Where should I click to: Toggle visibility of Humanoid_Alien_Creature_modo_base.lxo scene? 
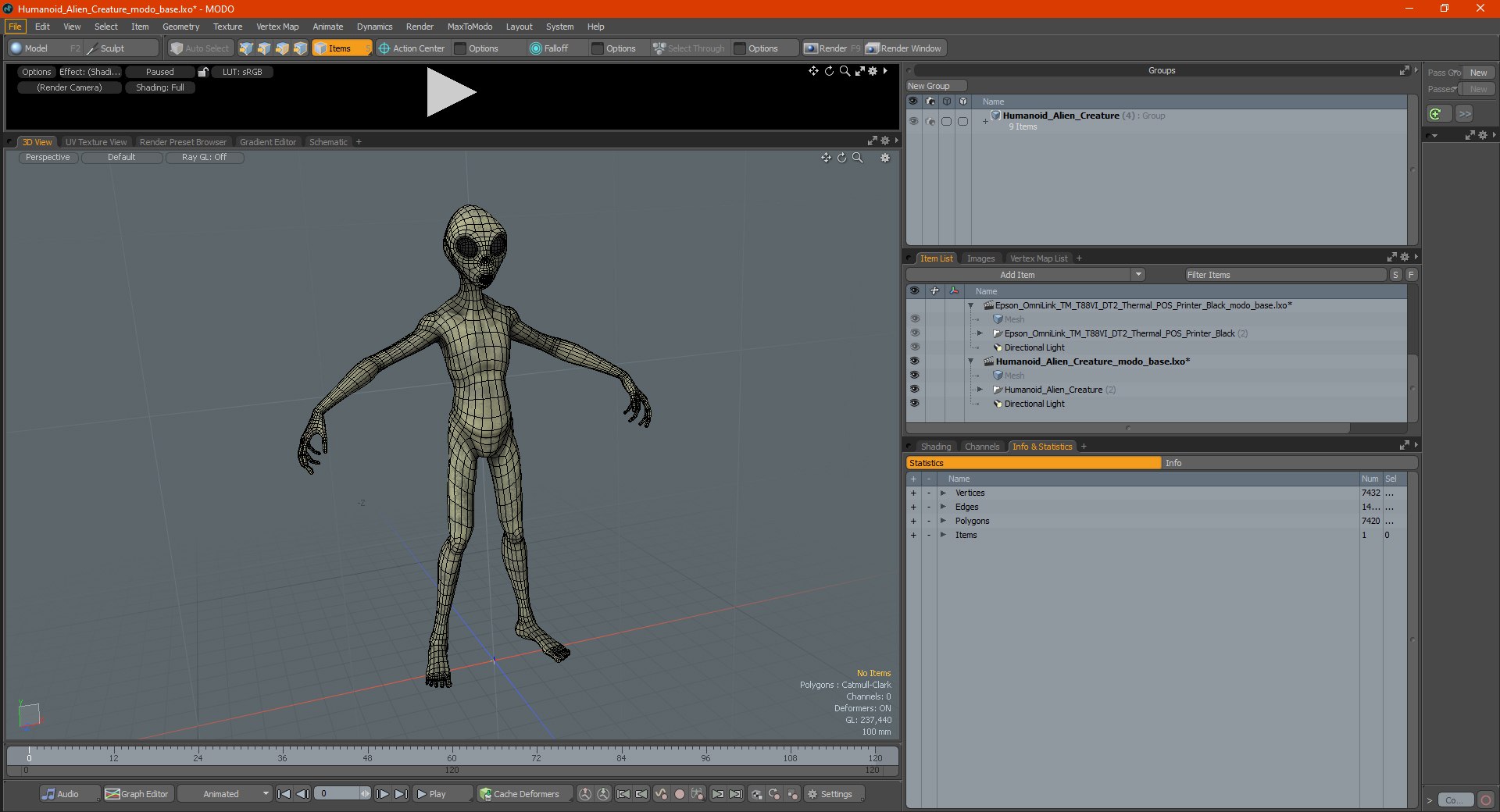coord(914,361)
